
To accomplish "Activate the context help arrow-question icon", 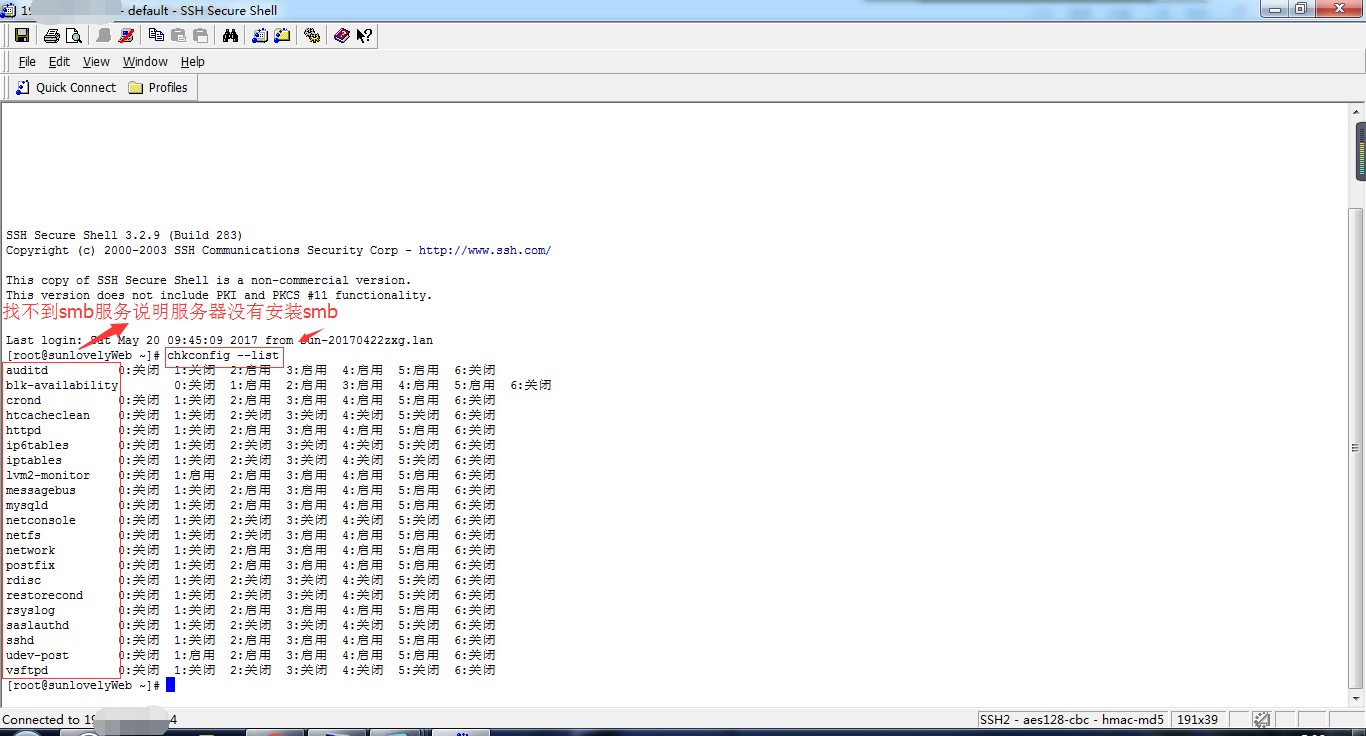I will point(364,35).
